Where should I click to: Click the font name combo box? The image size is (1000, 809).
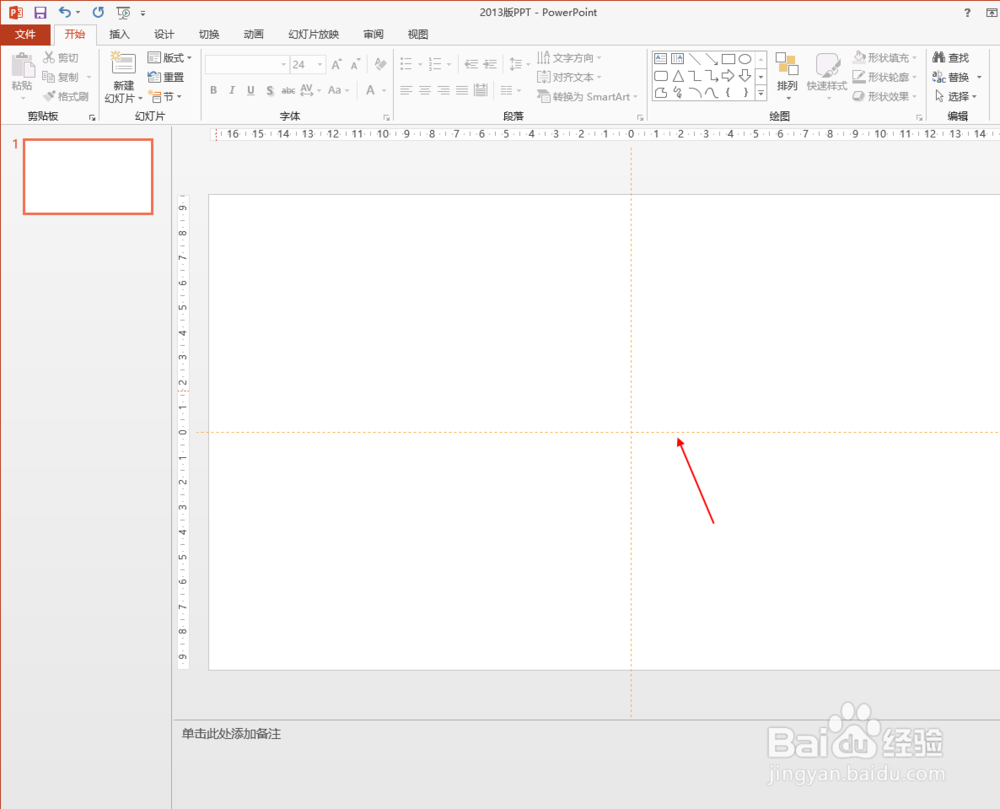pos(246,64)
